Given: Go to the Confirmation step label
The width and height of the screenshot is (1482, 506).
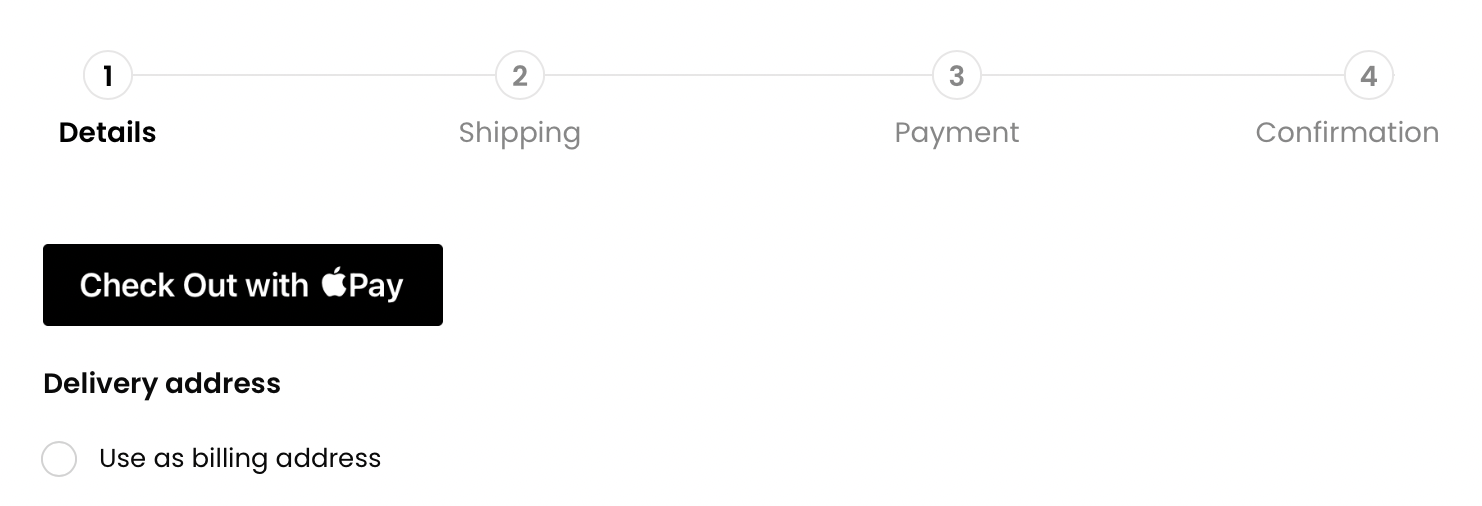Looking at the screenshot, I should coord(1347,132).
